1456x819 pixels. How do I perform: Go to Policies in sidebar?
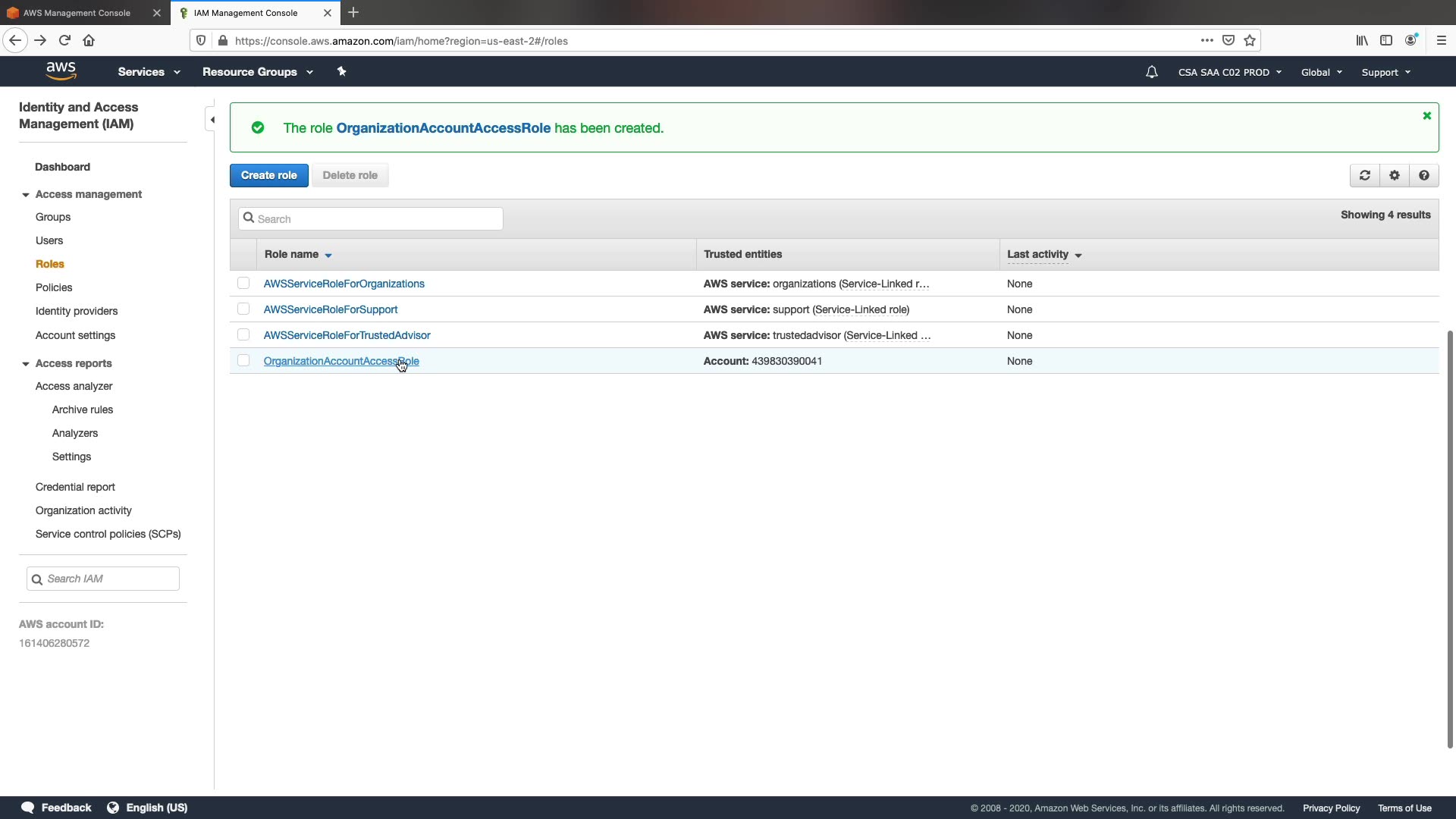click(x=54, y=287)
